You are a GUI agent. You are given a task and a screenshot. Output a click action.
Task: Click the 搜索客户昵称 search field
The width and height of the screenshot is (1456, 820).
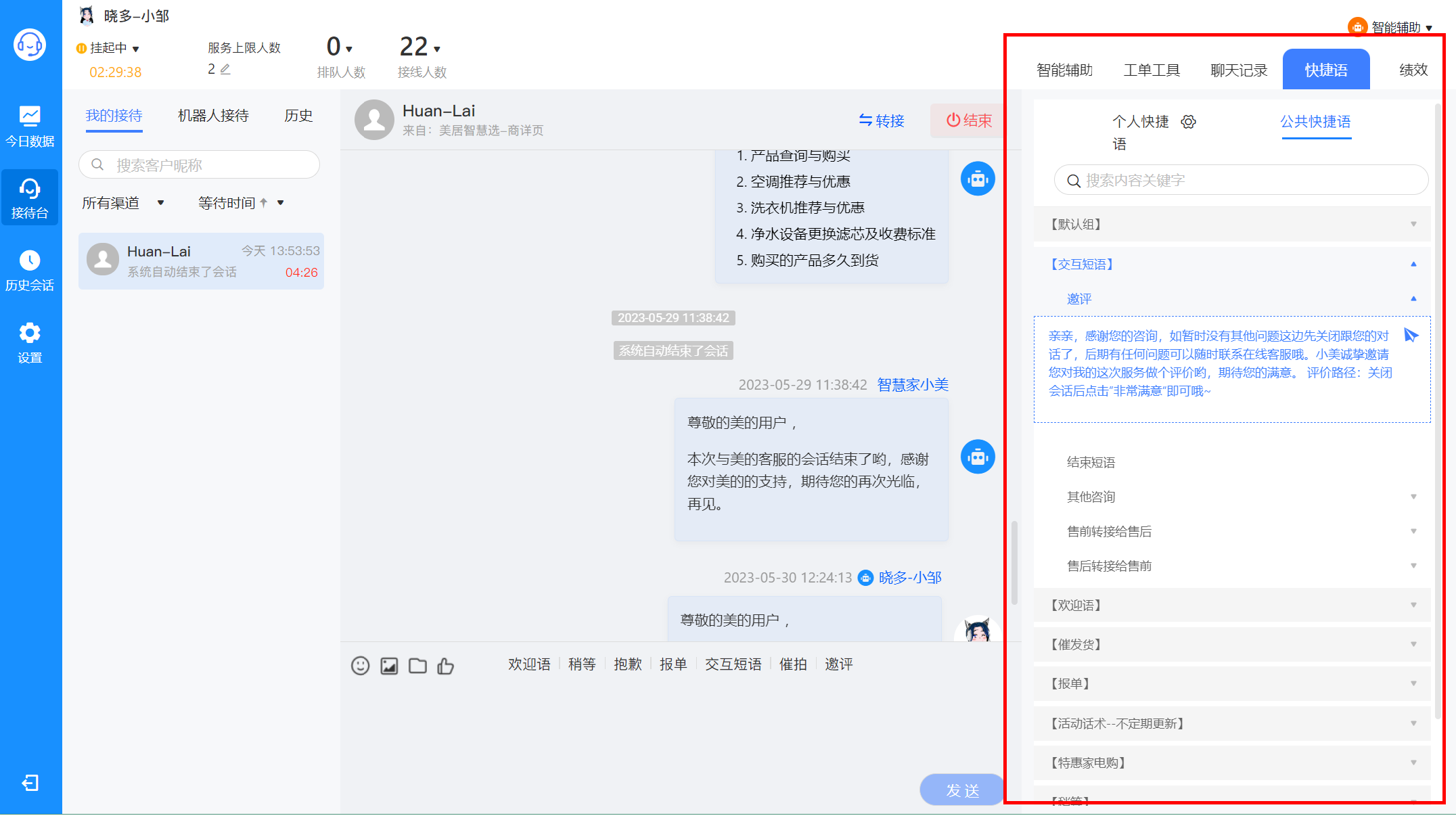(199, 164)
